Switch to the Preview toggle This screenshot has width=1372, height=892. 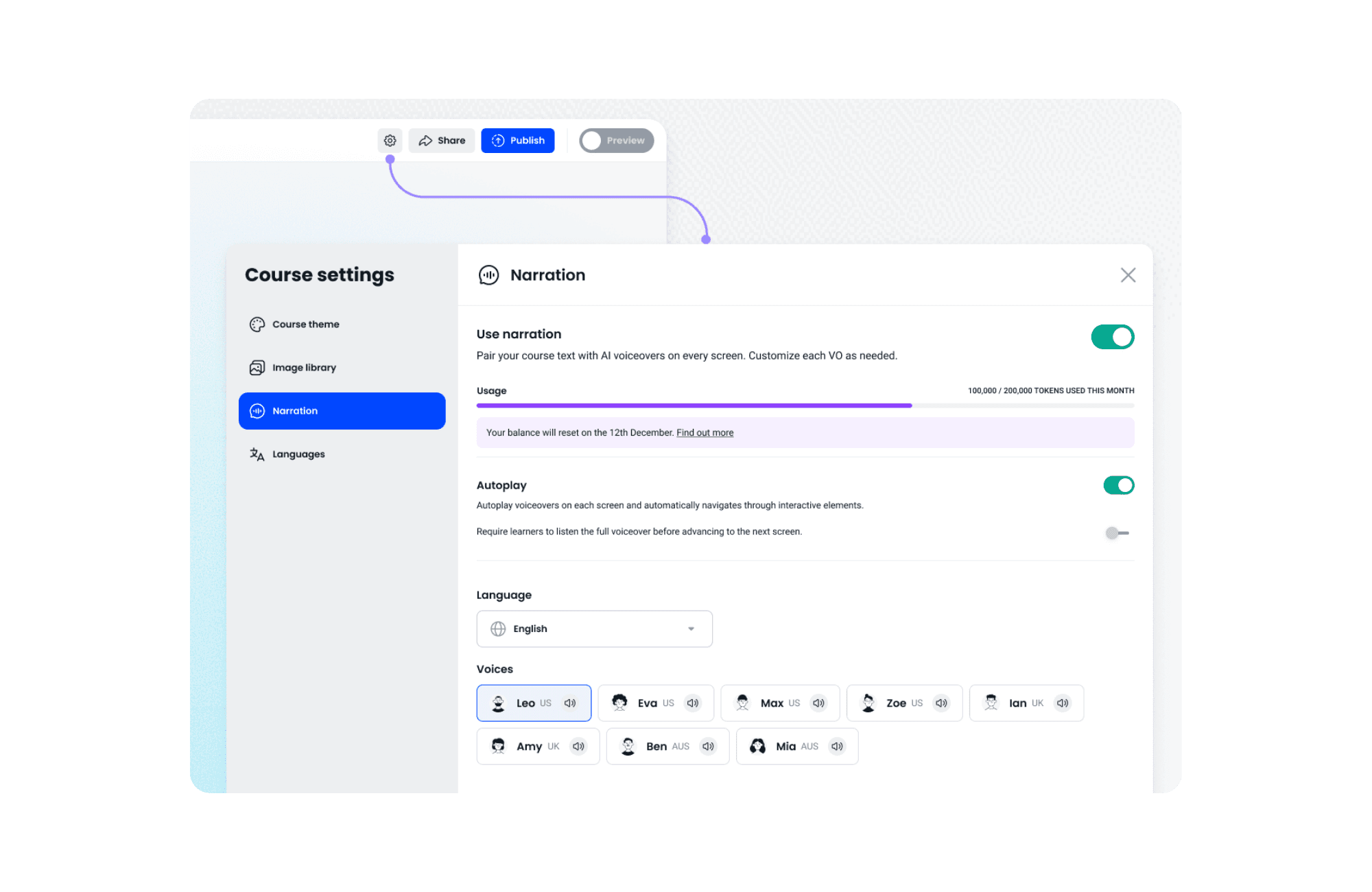(x=615, y=140)
